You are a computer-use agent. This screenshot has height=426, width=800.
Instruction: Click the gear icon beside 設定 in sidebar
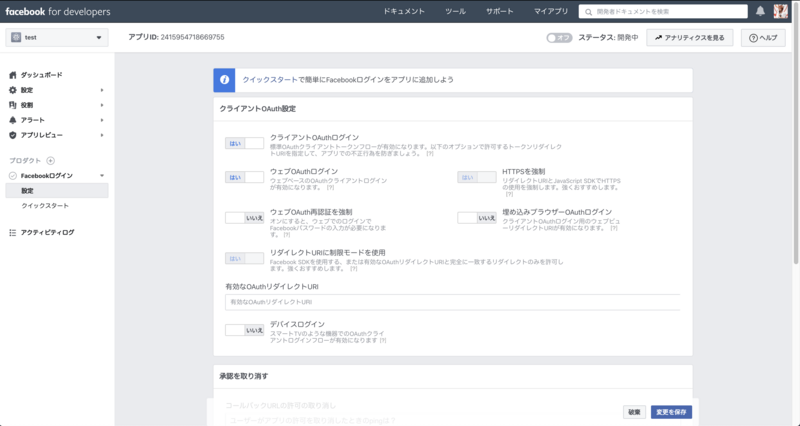[13, 90]
